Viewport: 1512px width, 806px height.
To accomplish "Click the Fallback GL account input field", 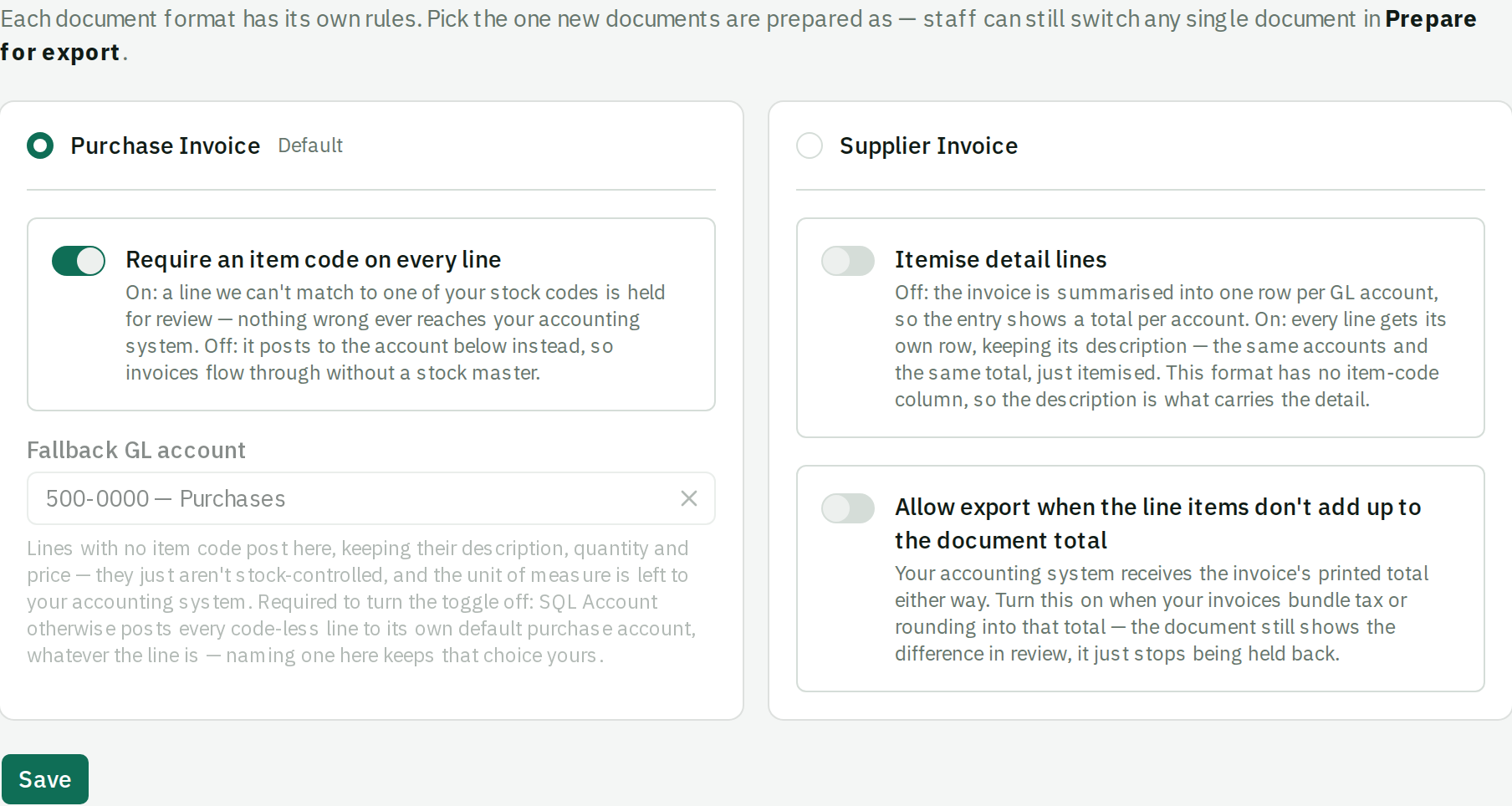I will pyautogui.click(x=371, y=498).
